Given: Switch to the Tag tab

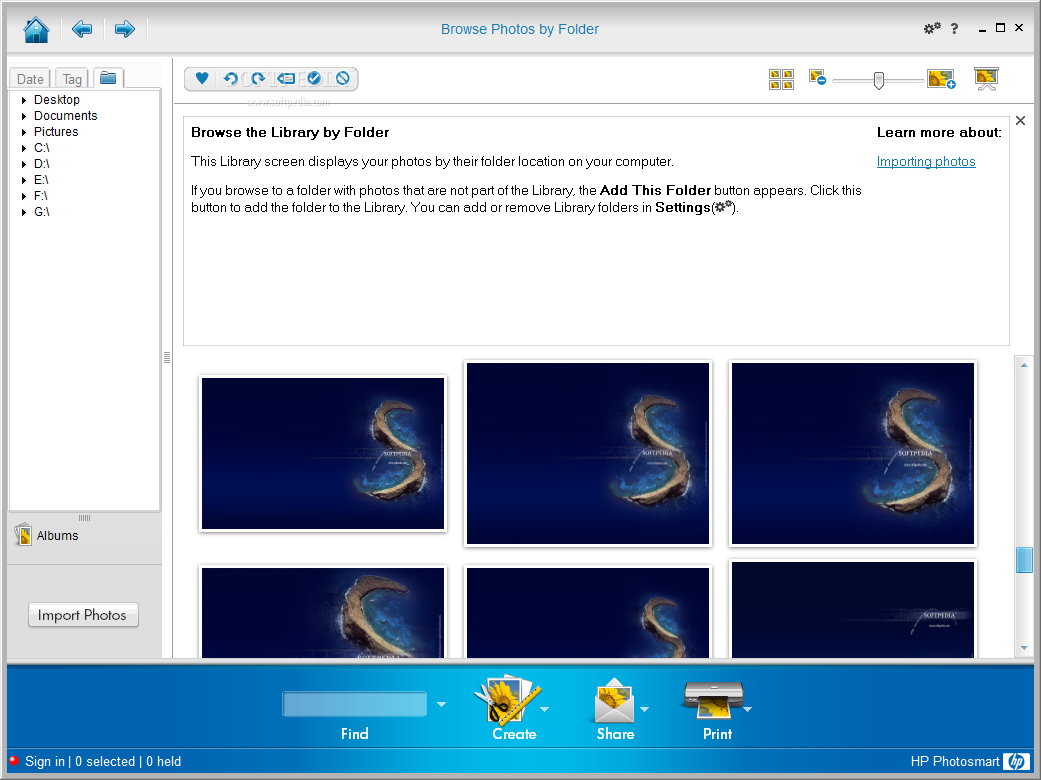Looking at the screenshot, I should point(72,79).
